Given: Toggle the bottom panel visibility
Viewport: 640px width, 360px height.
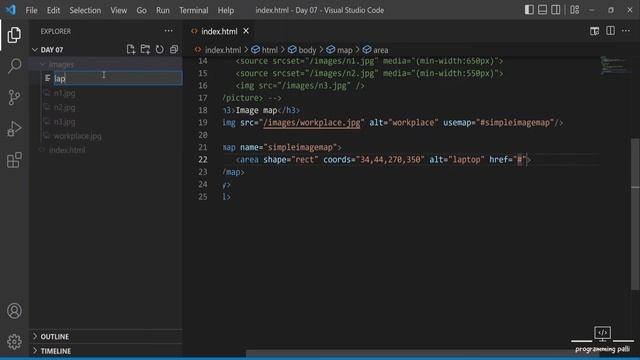Looking at the screenshot, I should [542, 10].
